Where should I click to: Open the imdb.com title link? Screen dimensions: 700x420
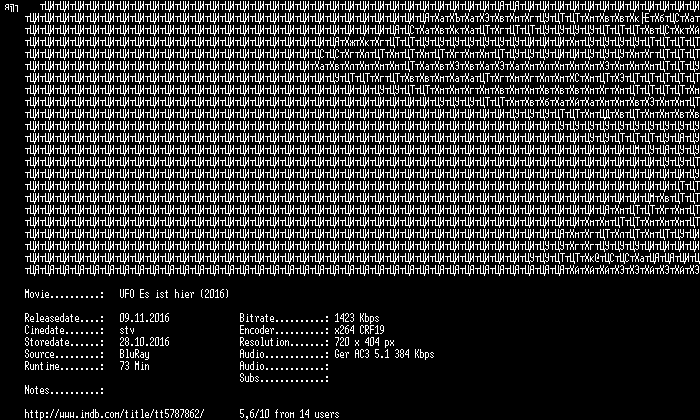(x=114, y=414)
